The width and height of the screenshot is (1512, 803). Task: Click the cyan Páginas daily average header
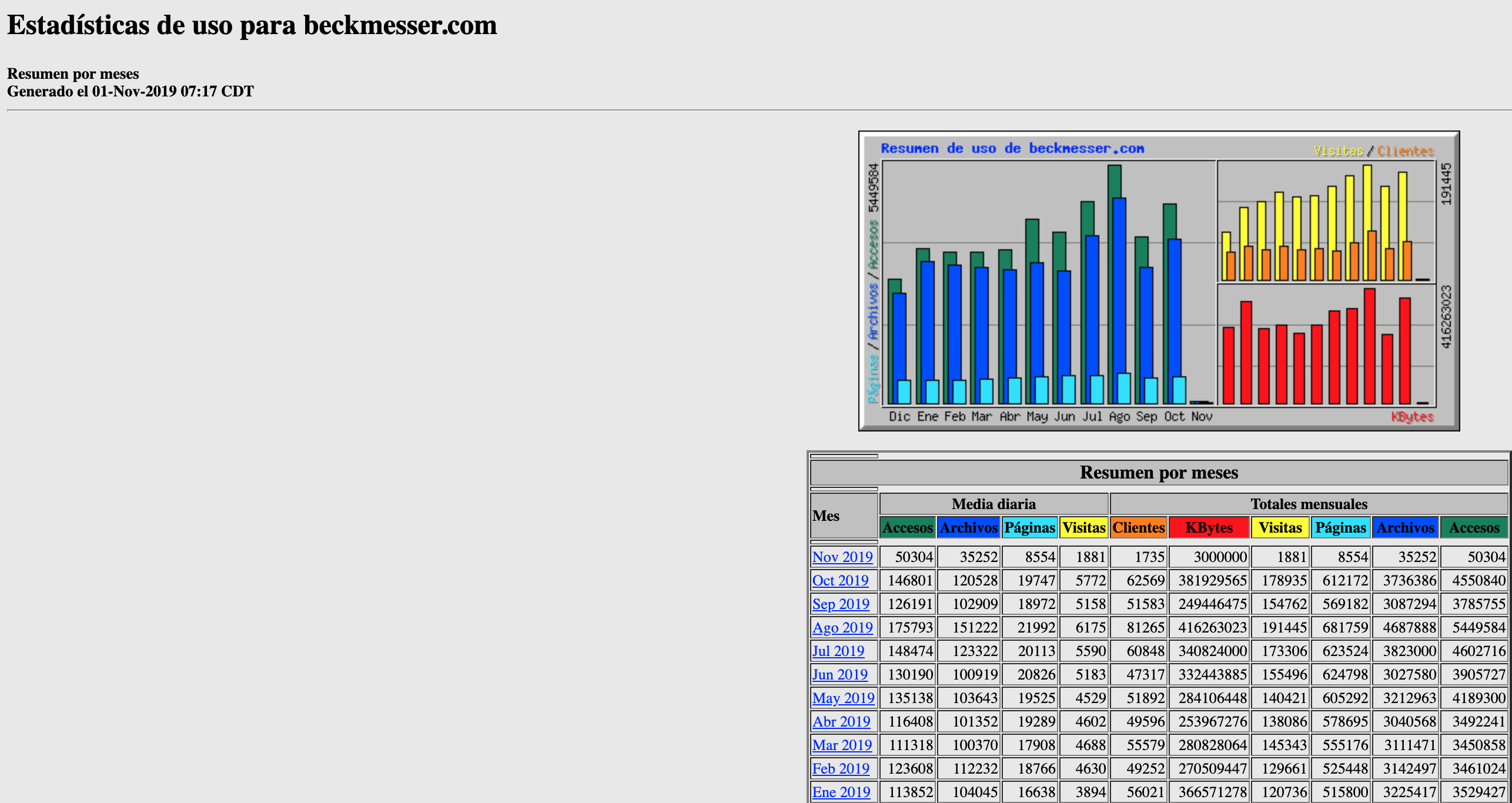[x=1029, y=527]
